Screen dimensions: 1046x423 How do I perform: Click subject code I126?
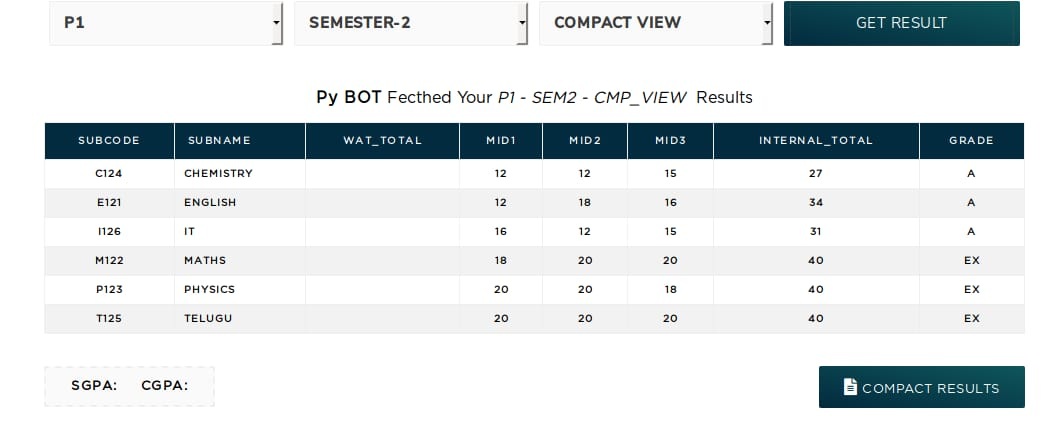pyautogui.click(x=109, y=232)
